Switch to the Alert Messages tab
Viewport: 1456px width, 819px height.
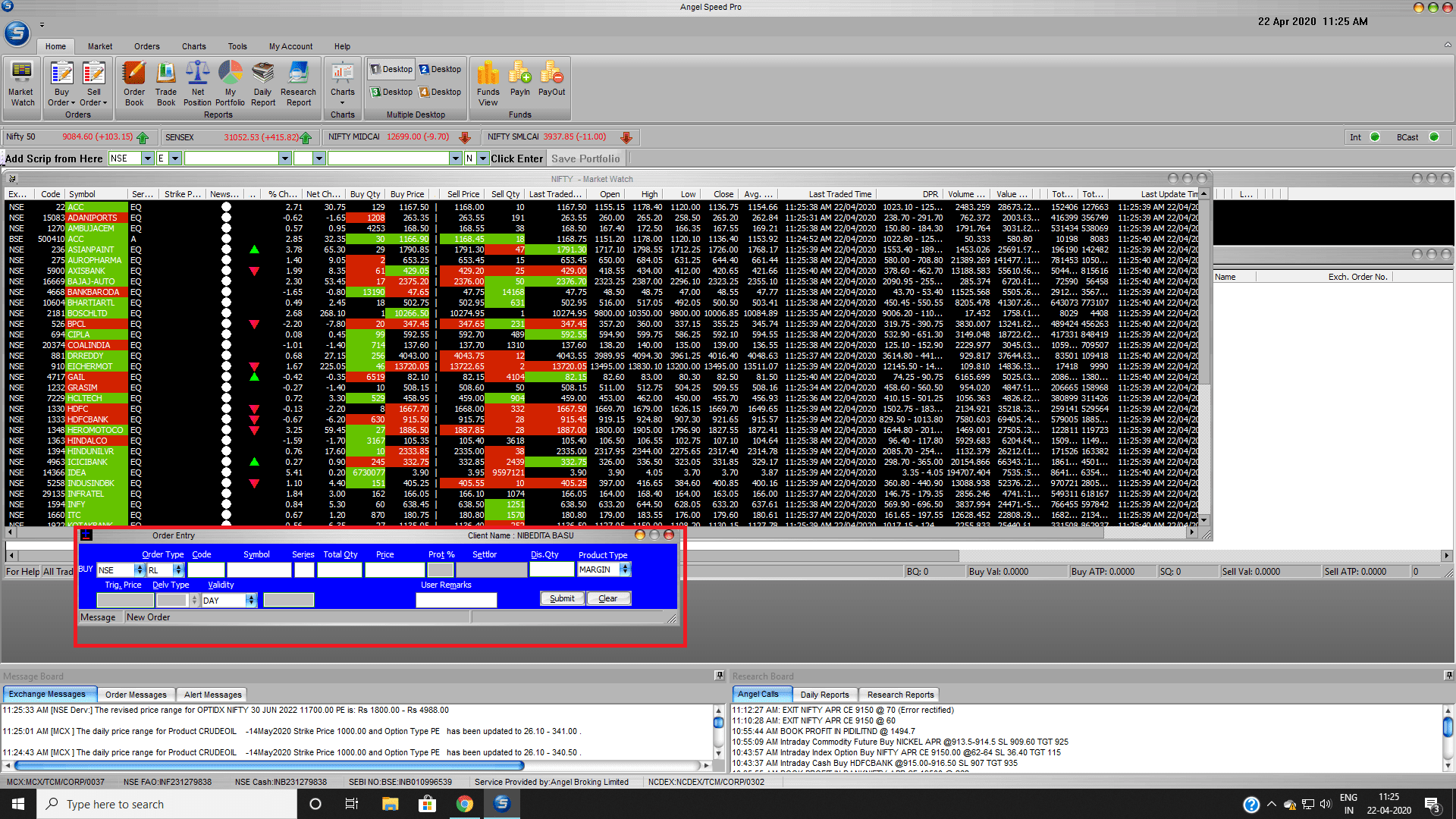[212, 695]
